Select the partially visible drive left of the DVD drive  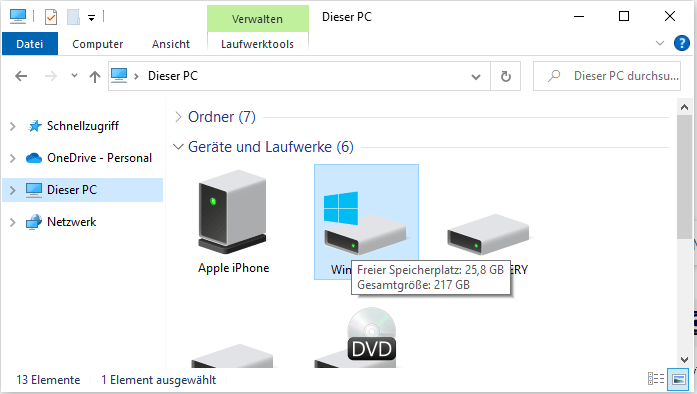point(232,356)
